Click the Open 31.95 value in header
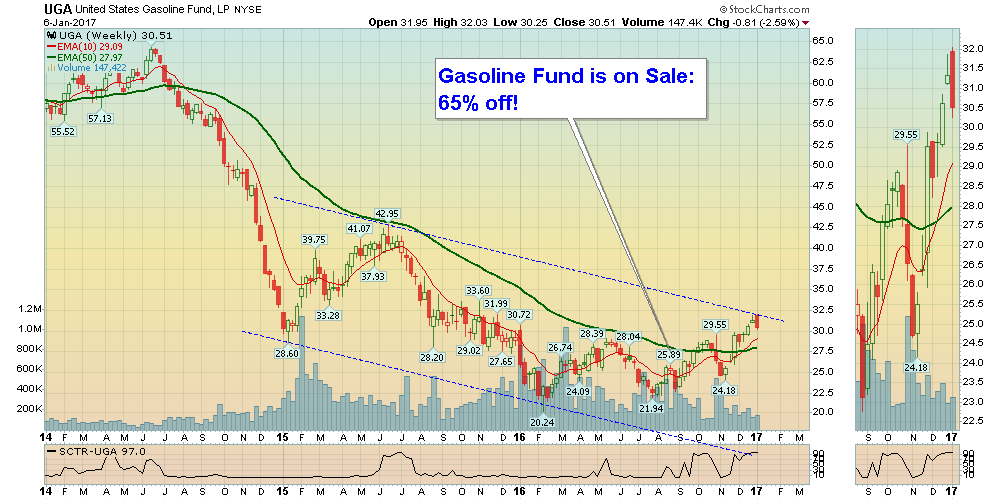 [x=397, y=22]
